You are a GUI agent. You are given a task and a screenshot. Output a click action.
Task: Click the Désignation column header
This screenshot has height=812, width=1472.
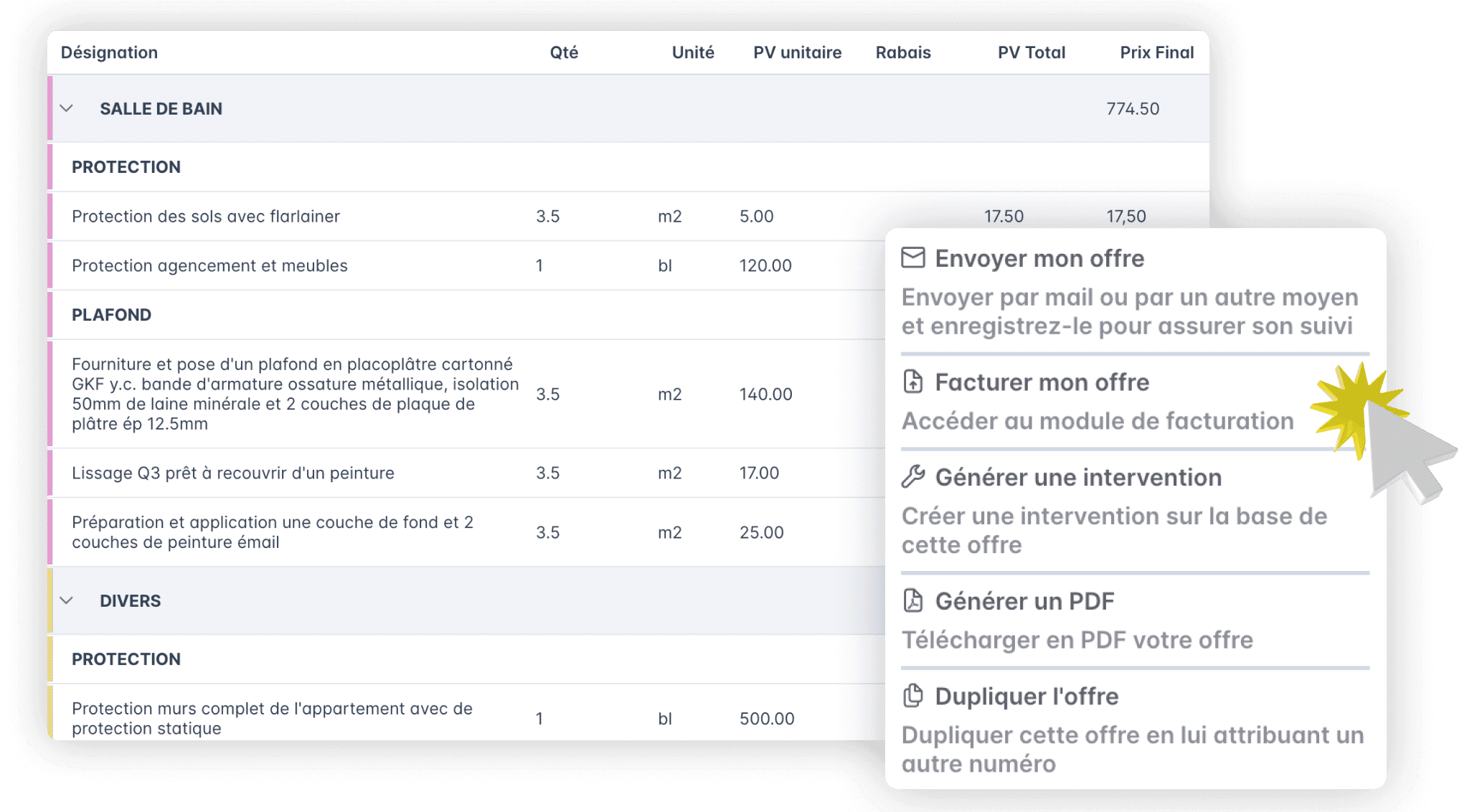point(109,52)
